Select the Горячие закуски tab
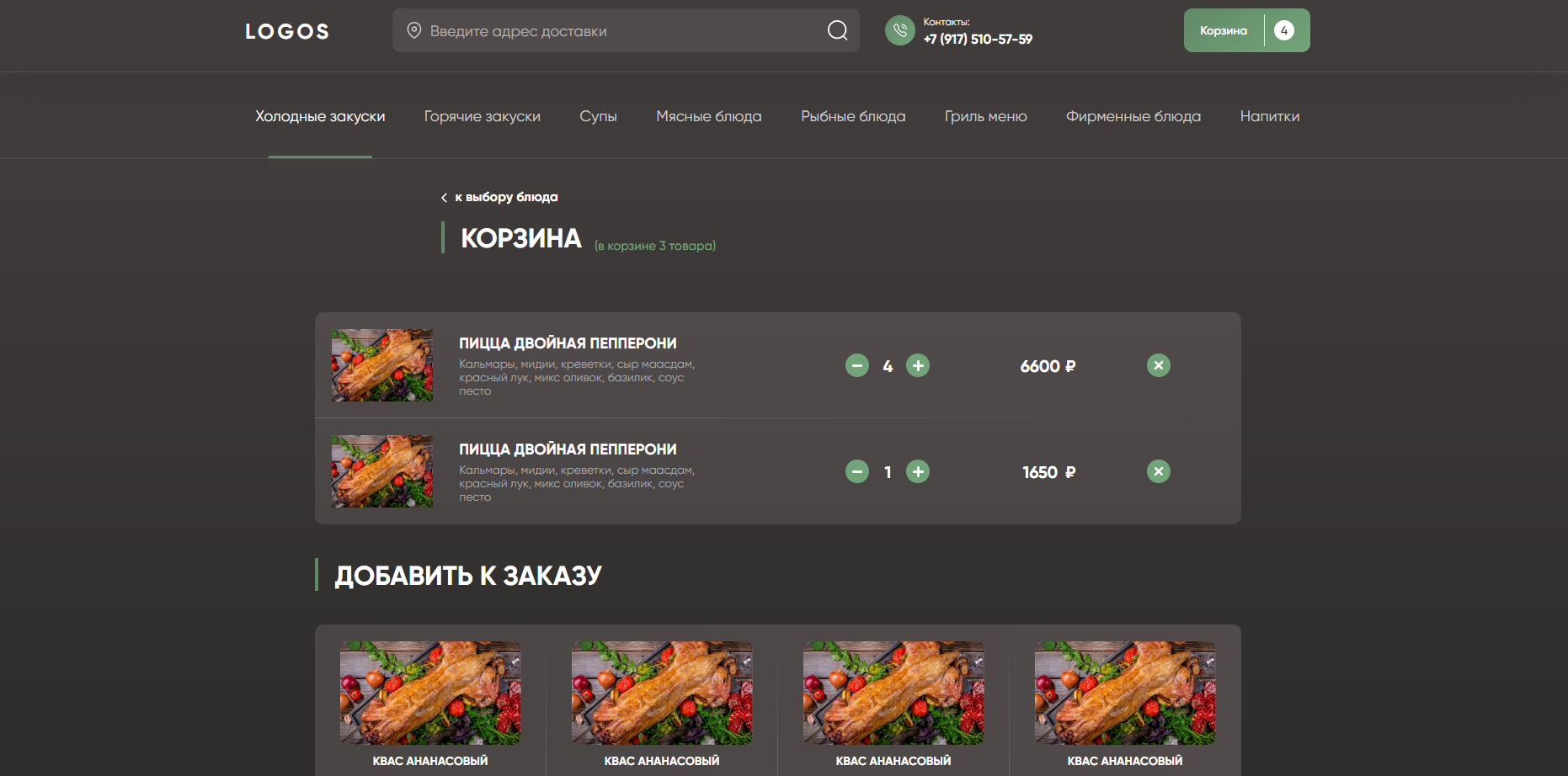The width and height of the screenshot is (1568, 776). tap(483, 116)
